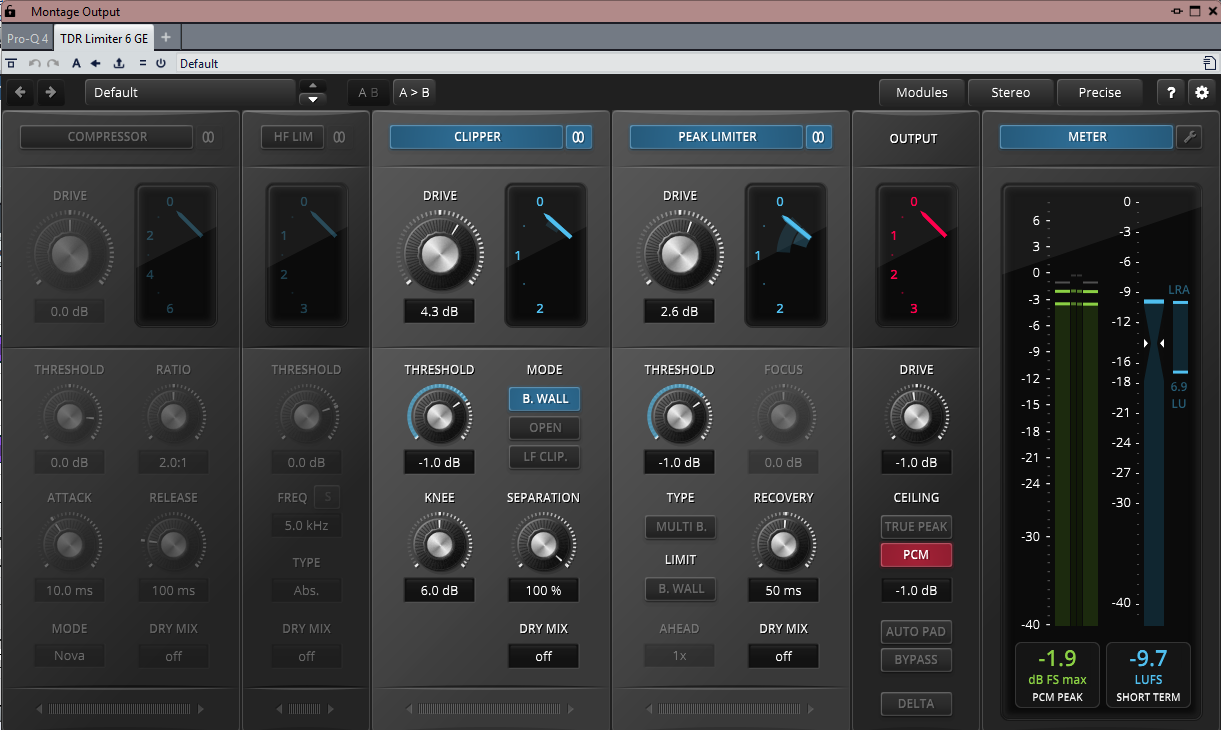Select True Peak ceiling mode
Screen dimensions: 1221x730
916,527
